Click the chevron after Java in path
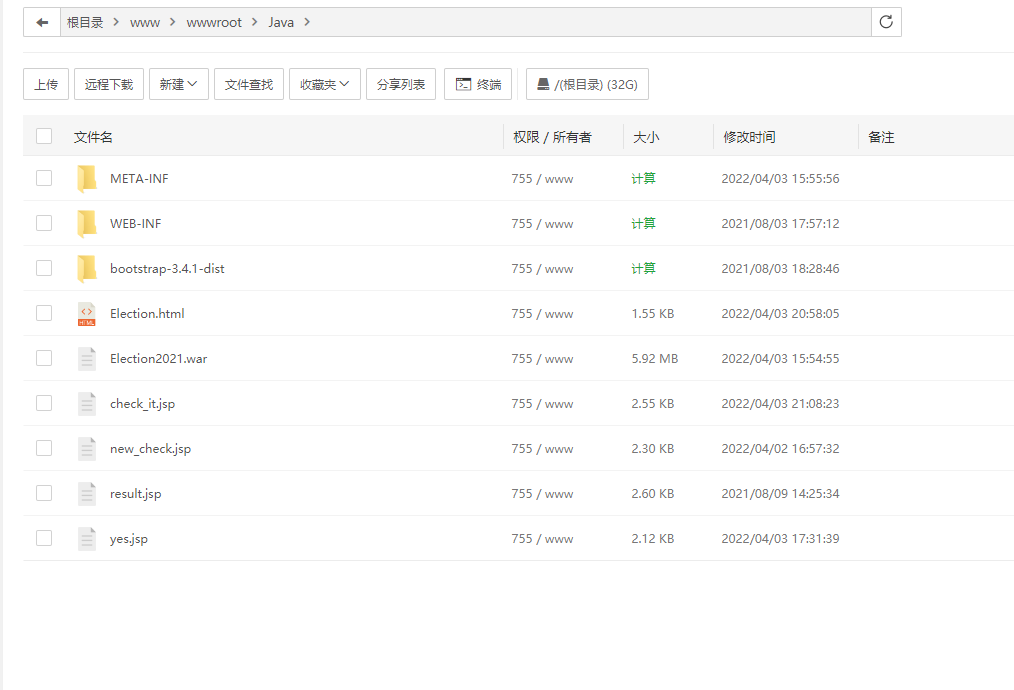1014x690 pixels. 307,22
